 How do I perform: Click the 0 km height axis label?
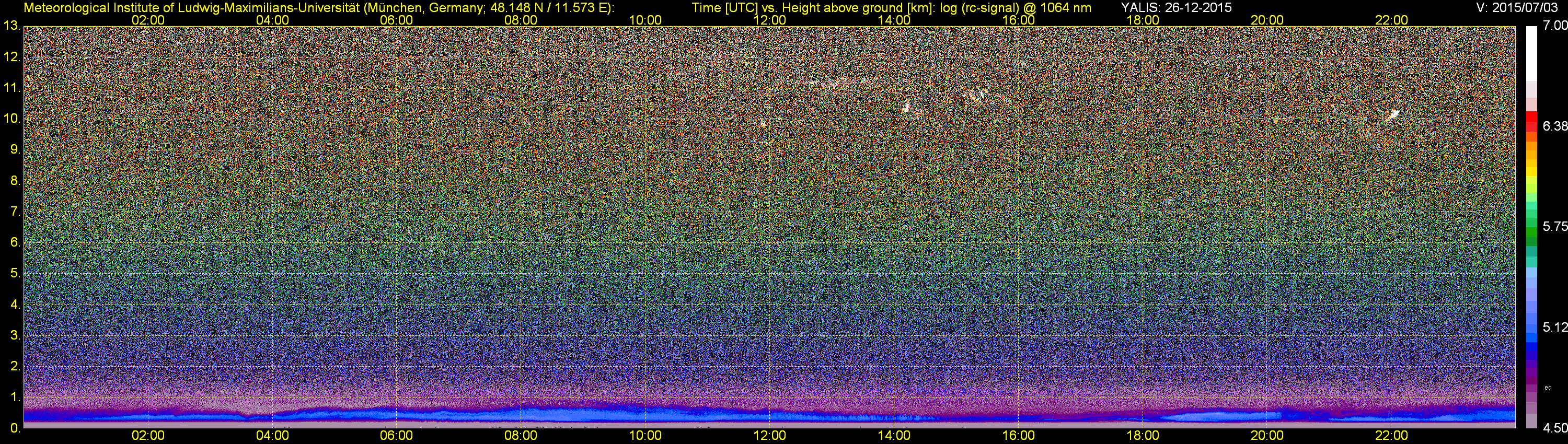(15, 428)
